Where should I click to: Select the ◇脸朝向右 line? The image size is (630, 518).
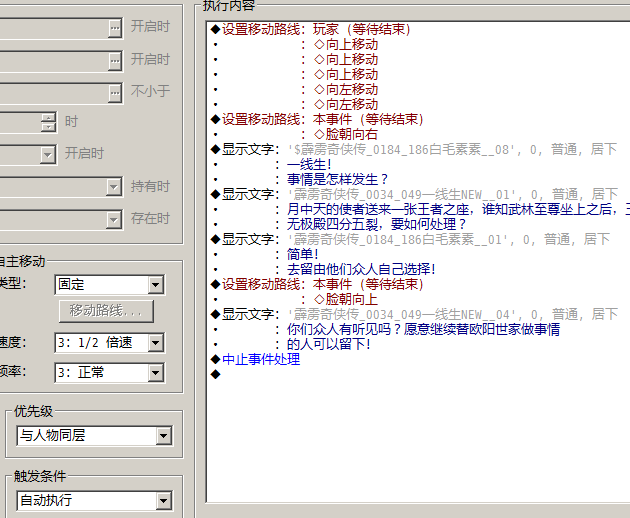pos(346,134)
